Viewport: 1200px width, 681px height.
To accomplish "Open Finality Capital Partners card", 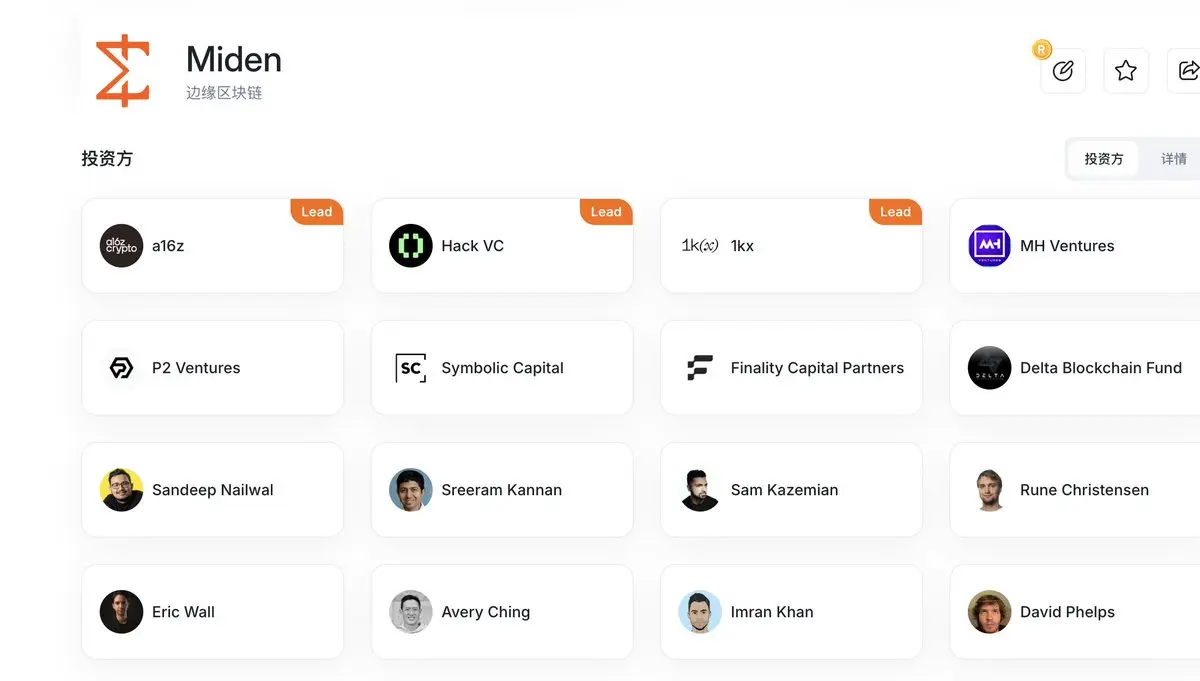I will pyautogui.click(x=790, y=368).
